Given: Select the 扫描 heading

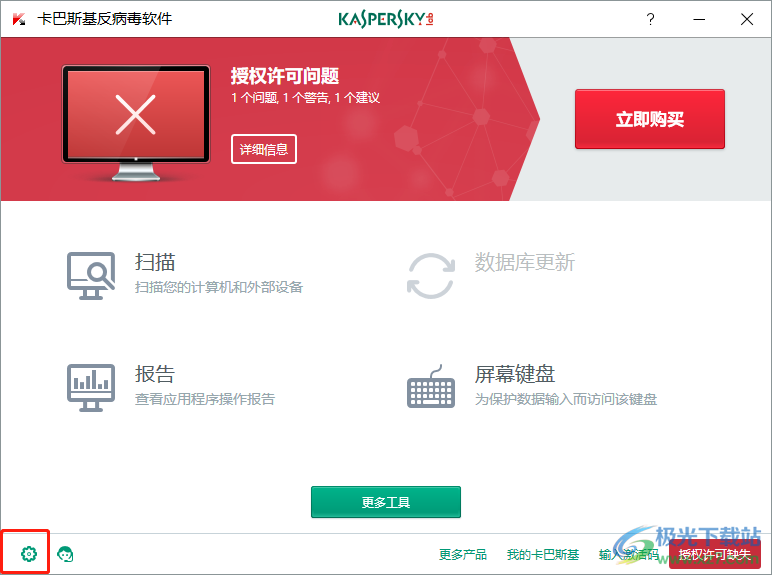Looking at the screenshot, I should [x=155, y=262].
